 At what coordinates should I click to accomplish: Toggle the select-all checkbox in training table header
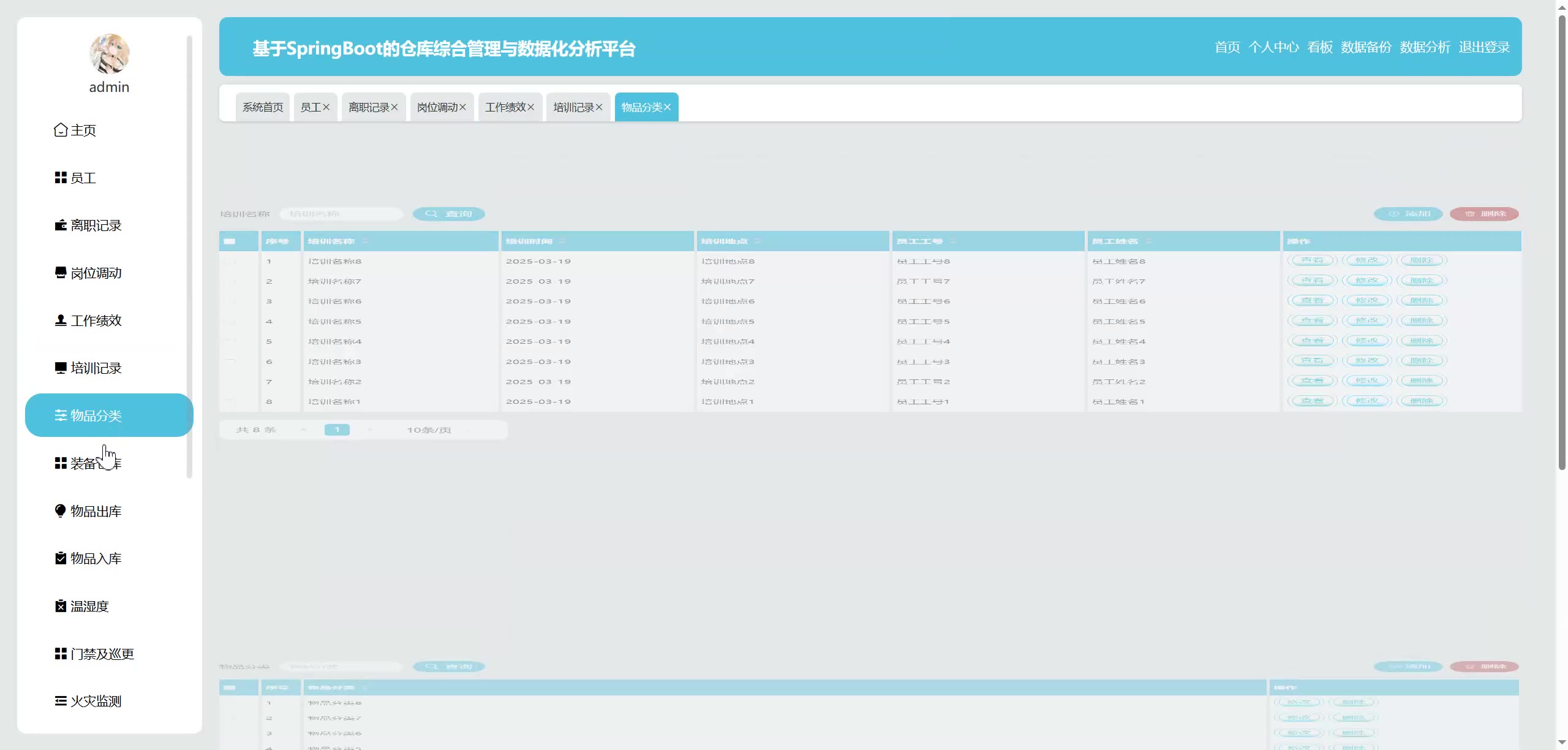click(x=230, y=241)
